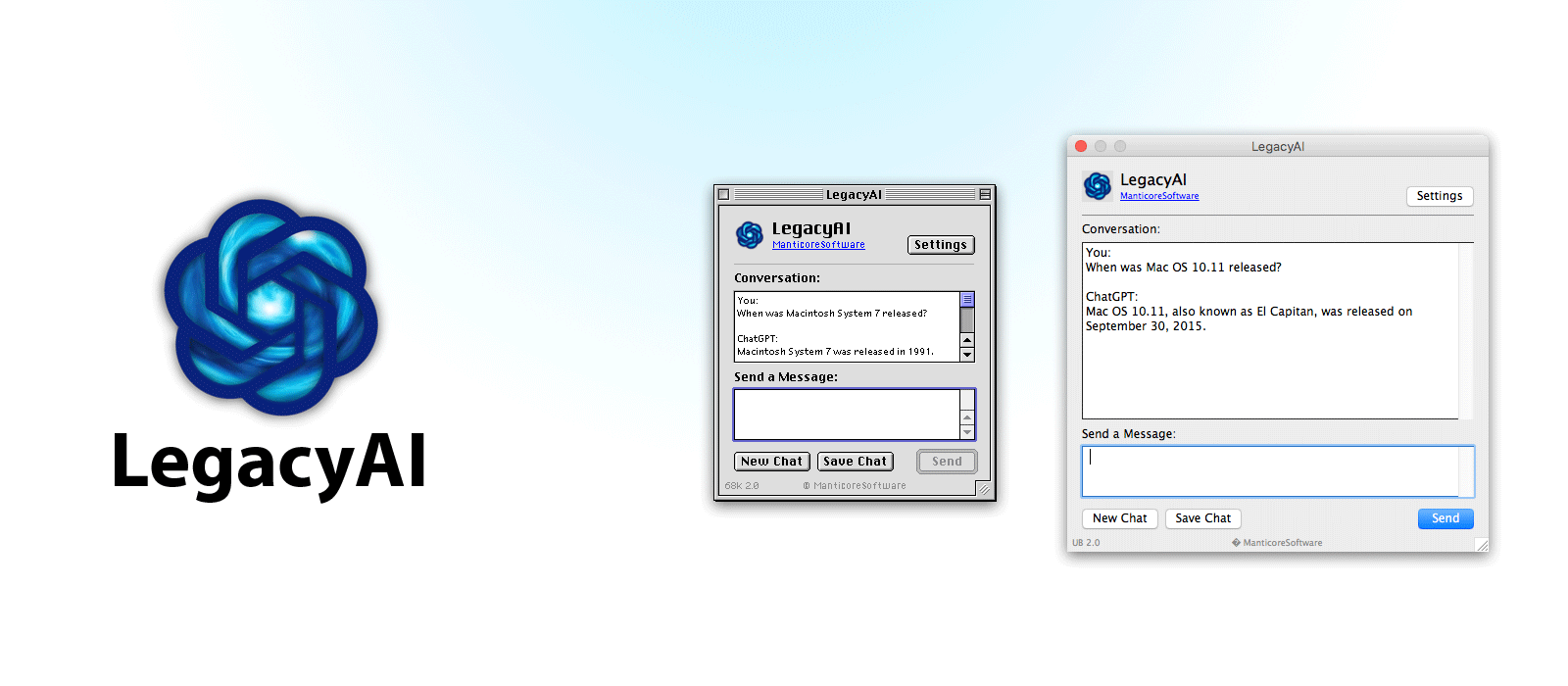
Task: Start a New Chat in the classic window
Action: tap(771, 462)
